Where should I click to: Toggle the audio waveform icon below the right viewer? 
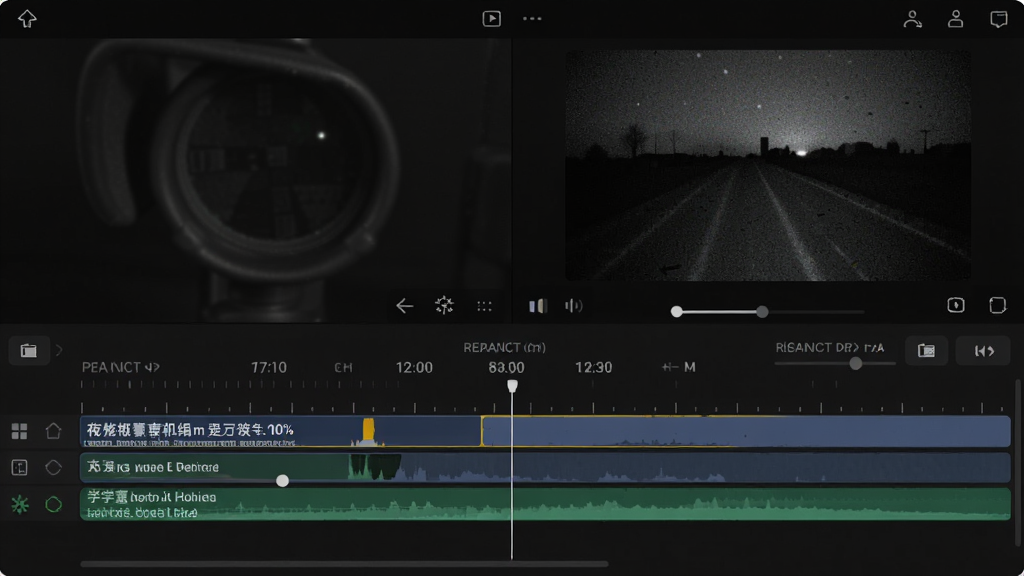click(573, 306)
